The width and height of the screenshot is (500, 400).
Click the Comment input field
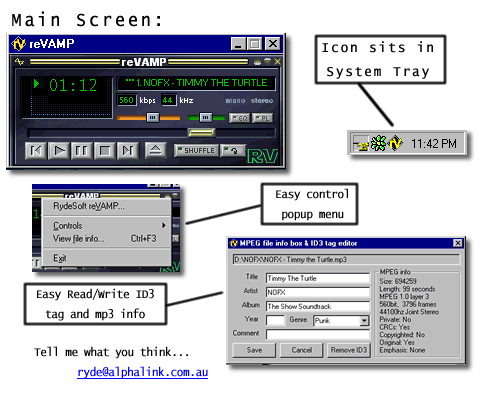[x=318, y=334]
